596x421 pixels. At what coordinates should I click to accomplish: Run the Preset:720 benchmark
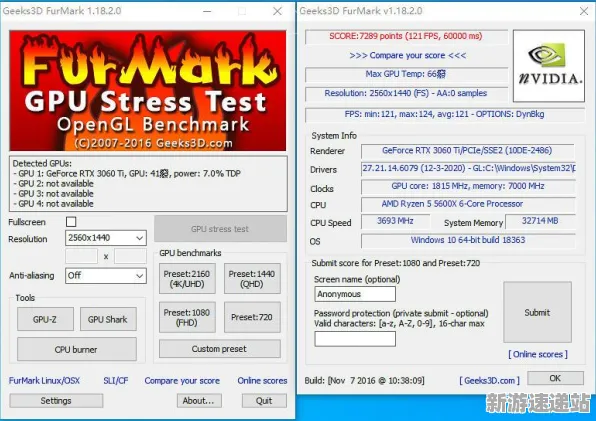[x=252, y=317]
